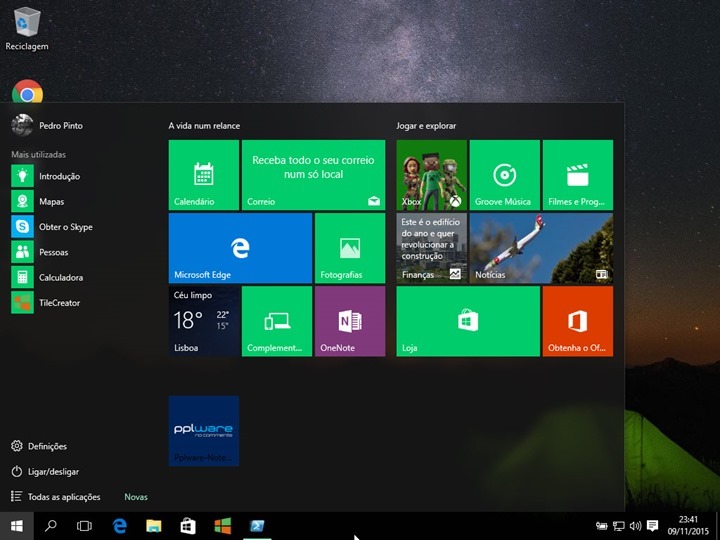Viewport: 720px width, 540px height.
Task: Open the Task View taskbar button
Action: 84,526
